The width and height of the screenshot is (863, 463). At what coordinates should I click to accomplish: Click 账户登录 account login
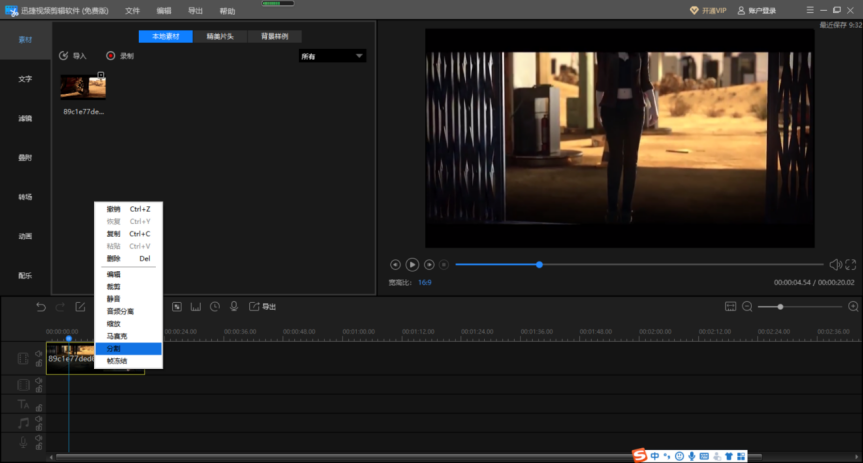click(756, 10)
